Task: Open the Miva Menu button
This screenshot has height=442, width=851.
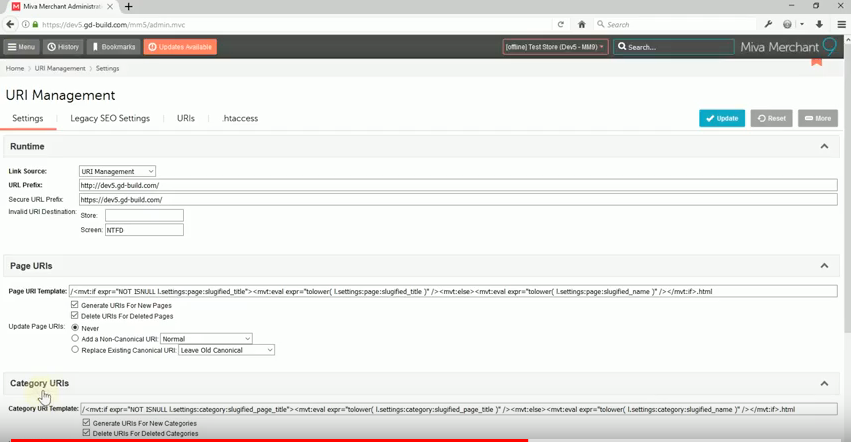Action: point(21,47)
